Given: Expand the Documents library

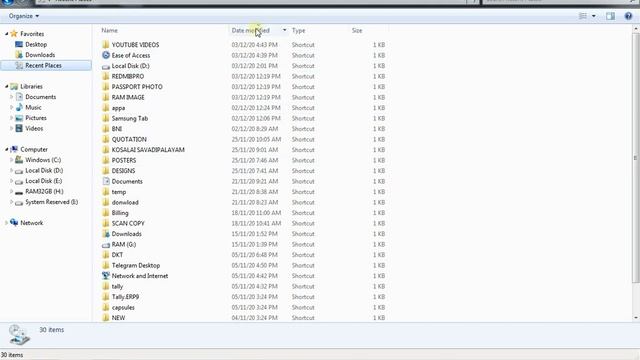Looking at the screenshot, I should click(11, 97).
